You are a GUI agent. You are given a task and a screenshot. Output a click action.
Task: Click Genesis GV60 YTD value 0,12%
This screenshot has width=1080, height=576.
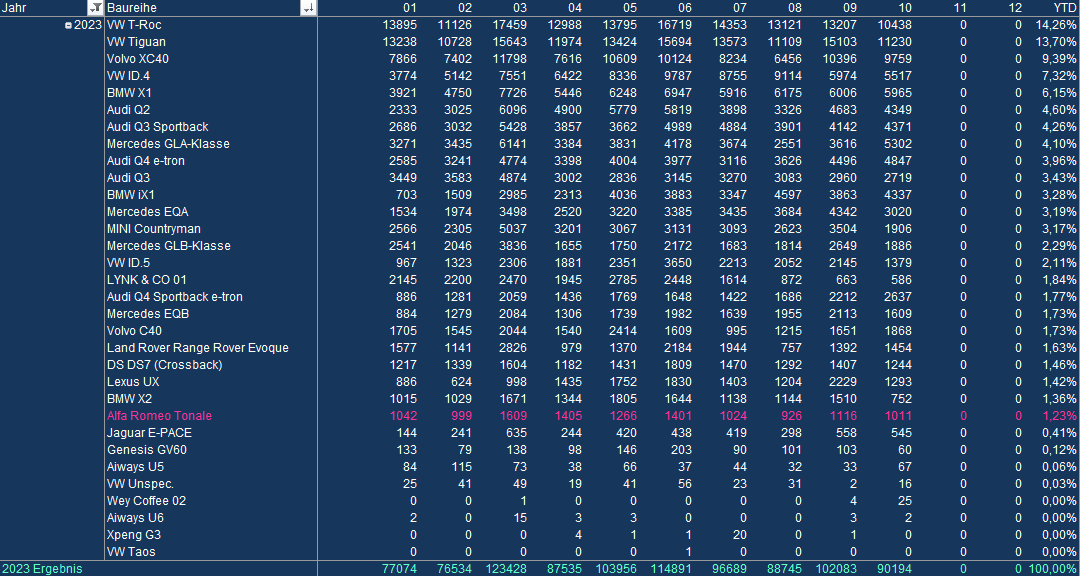(1059, 450)
